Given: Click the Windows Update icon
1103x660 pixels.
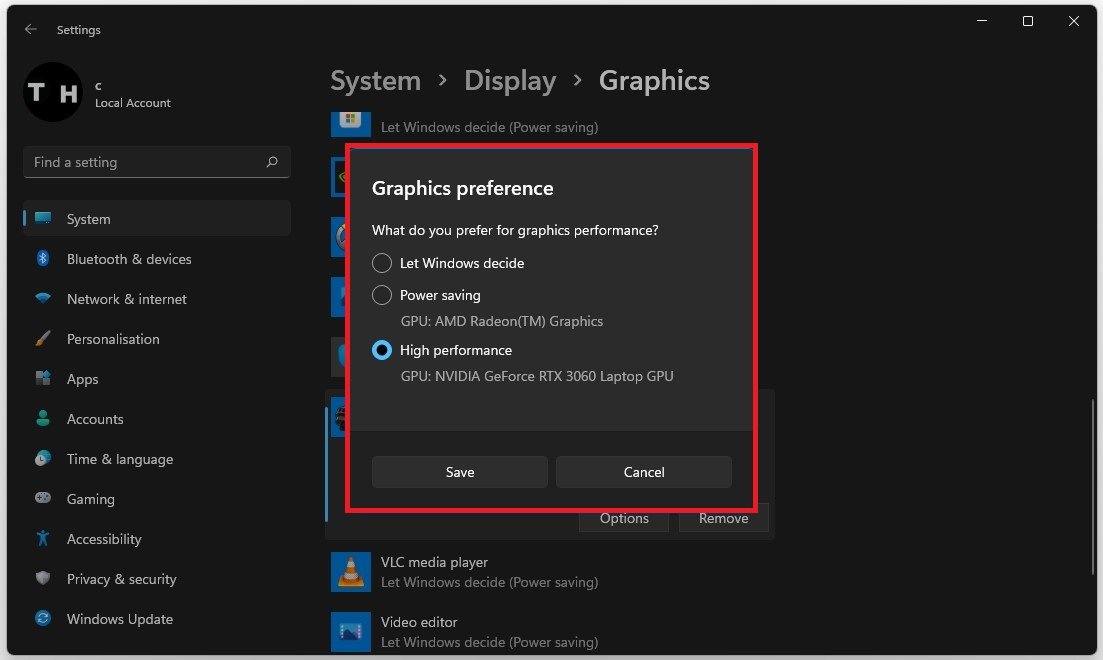Looking at the screenshot, I should 43,619.
